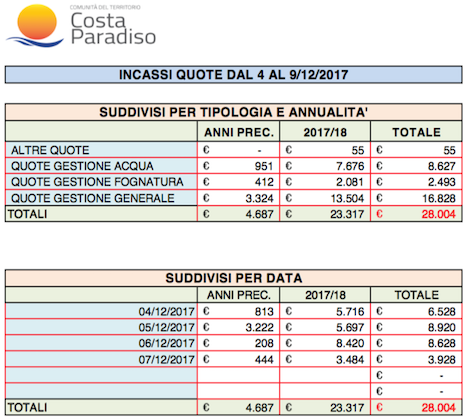Select the ANNI PREC. header in the first table
Image resolution: width=468 pixels, height=420 pixels.
point(238,132)
